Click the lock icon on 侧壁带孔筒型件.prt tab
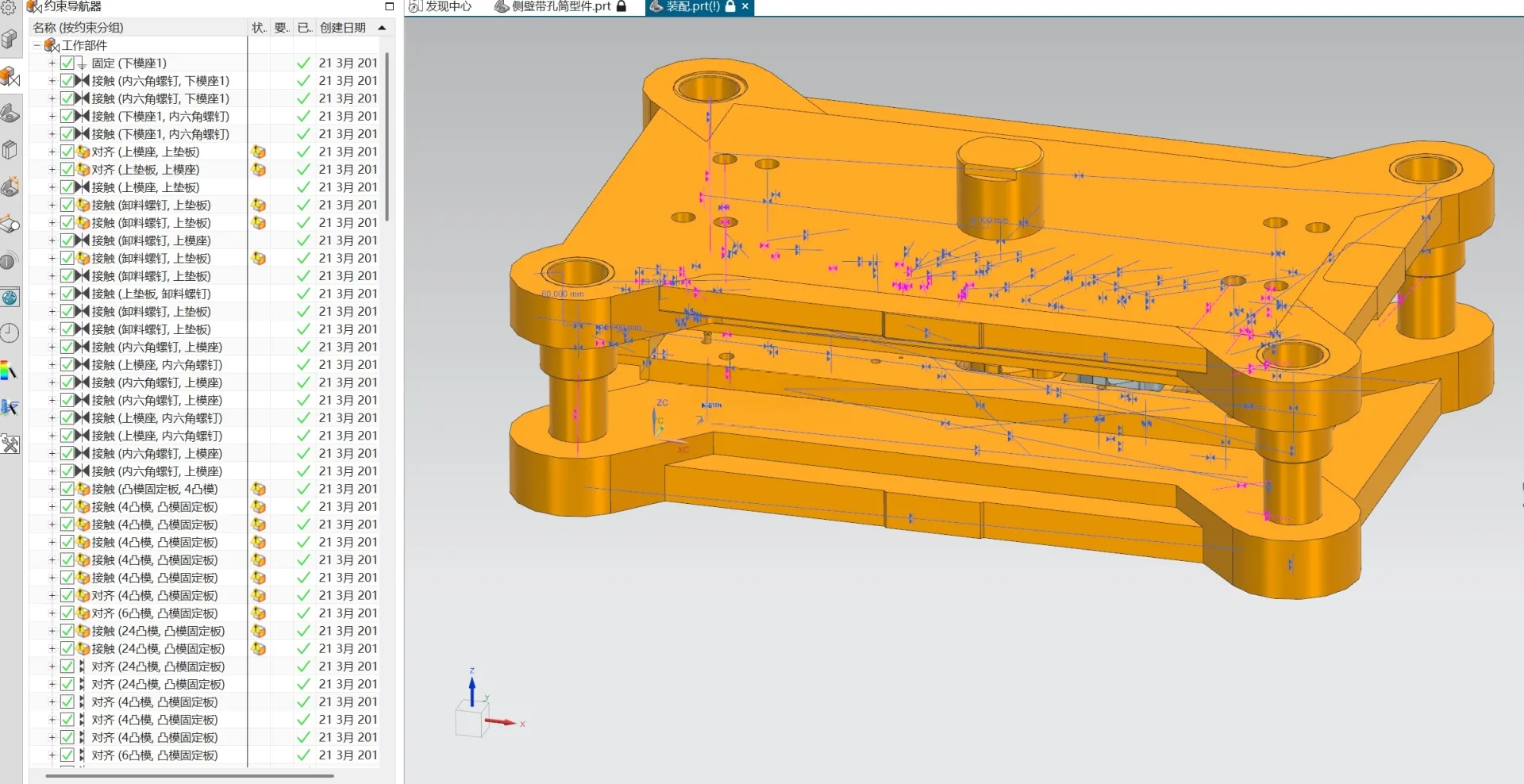Image resolution: width=1524 pixels, height=784 pixels. (622, 6)
